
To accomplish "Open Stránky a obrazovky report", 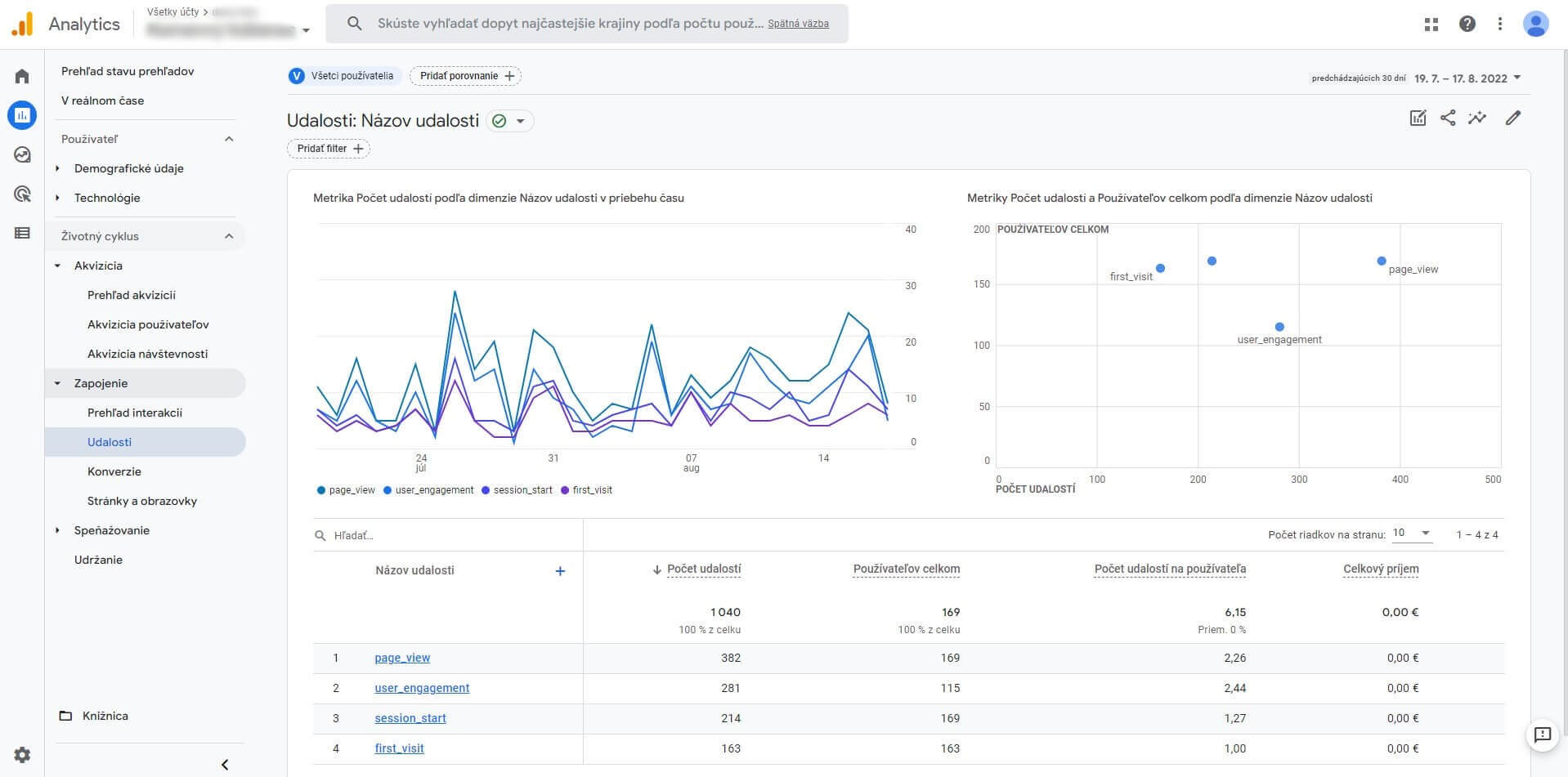I will point(142,501).
